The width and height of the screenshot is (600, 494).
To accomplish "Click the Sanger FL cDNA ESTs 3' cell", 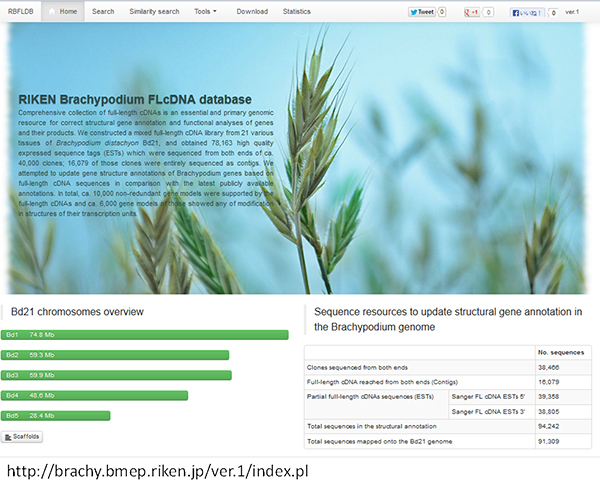I will click(492, 412).
